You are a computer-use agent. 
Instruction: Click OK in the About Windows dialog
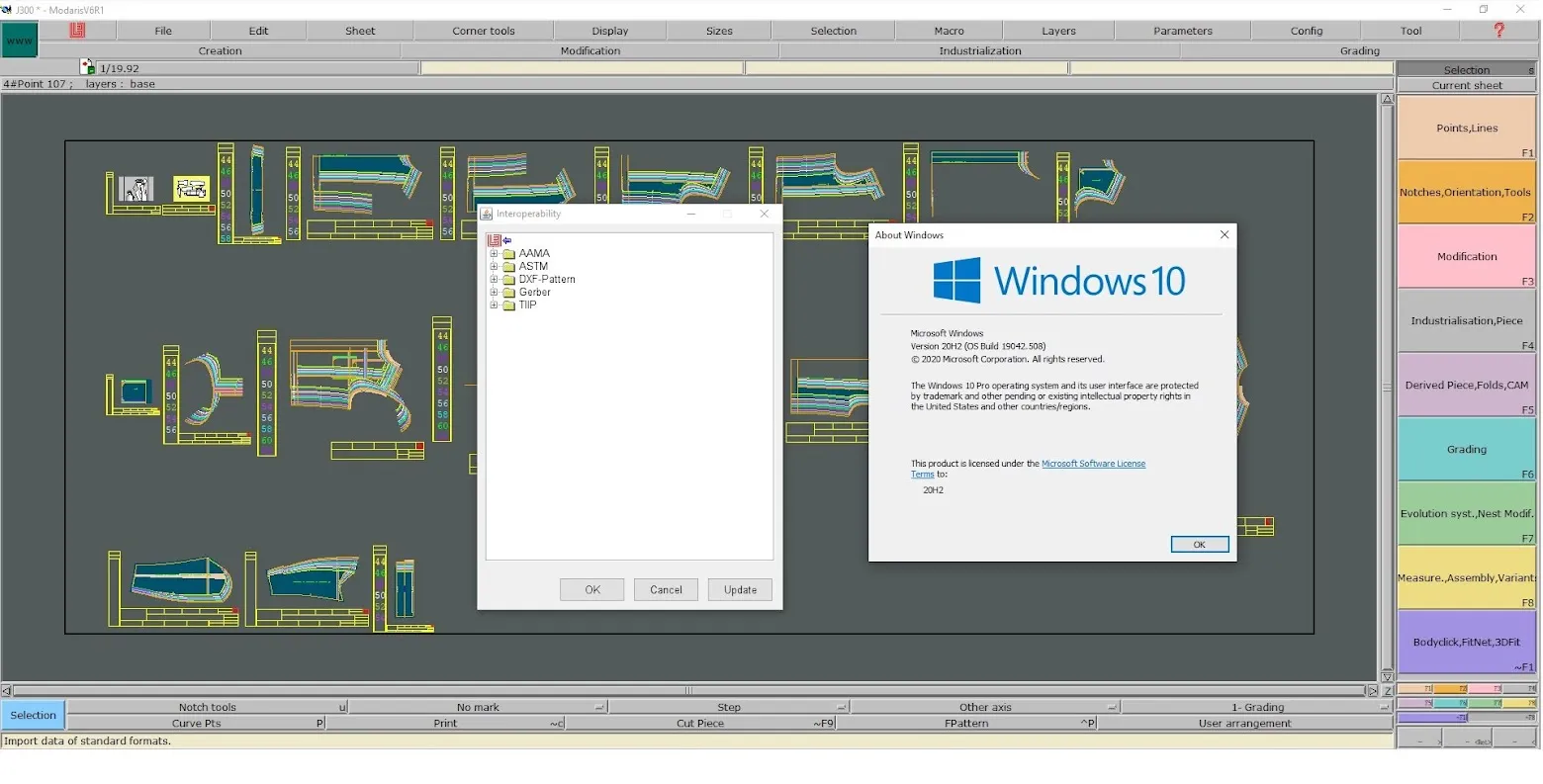1199,544
